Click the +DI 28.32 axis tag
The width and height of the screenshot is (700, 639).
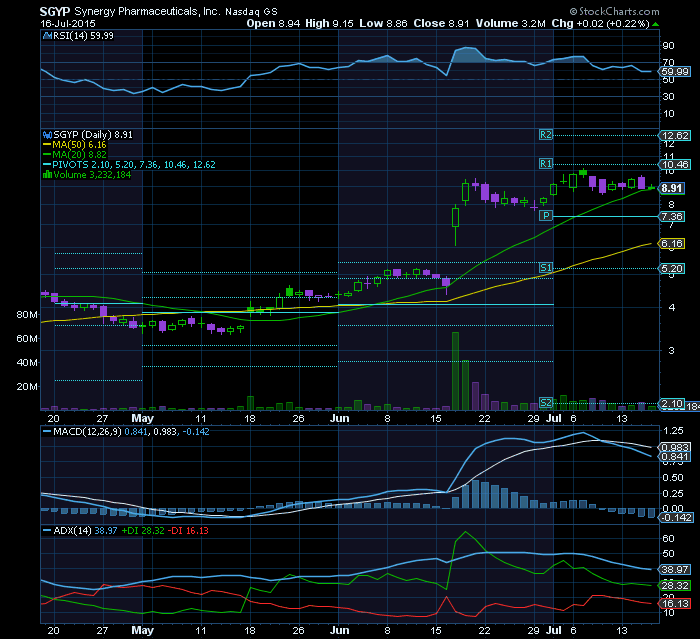coord(675,585)
